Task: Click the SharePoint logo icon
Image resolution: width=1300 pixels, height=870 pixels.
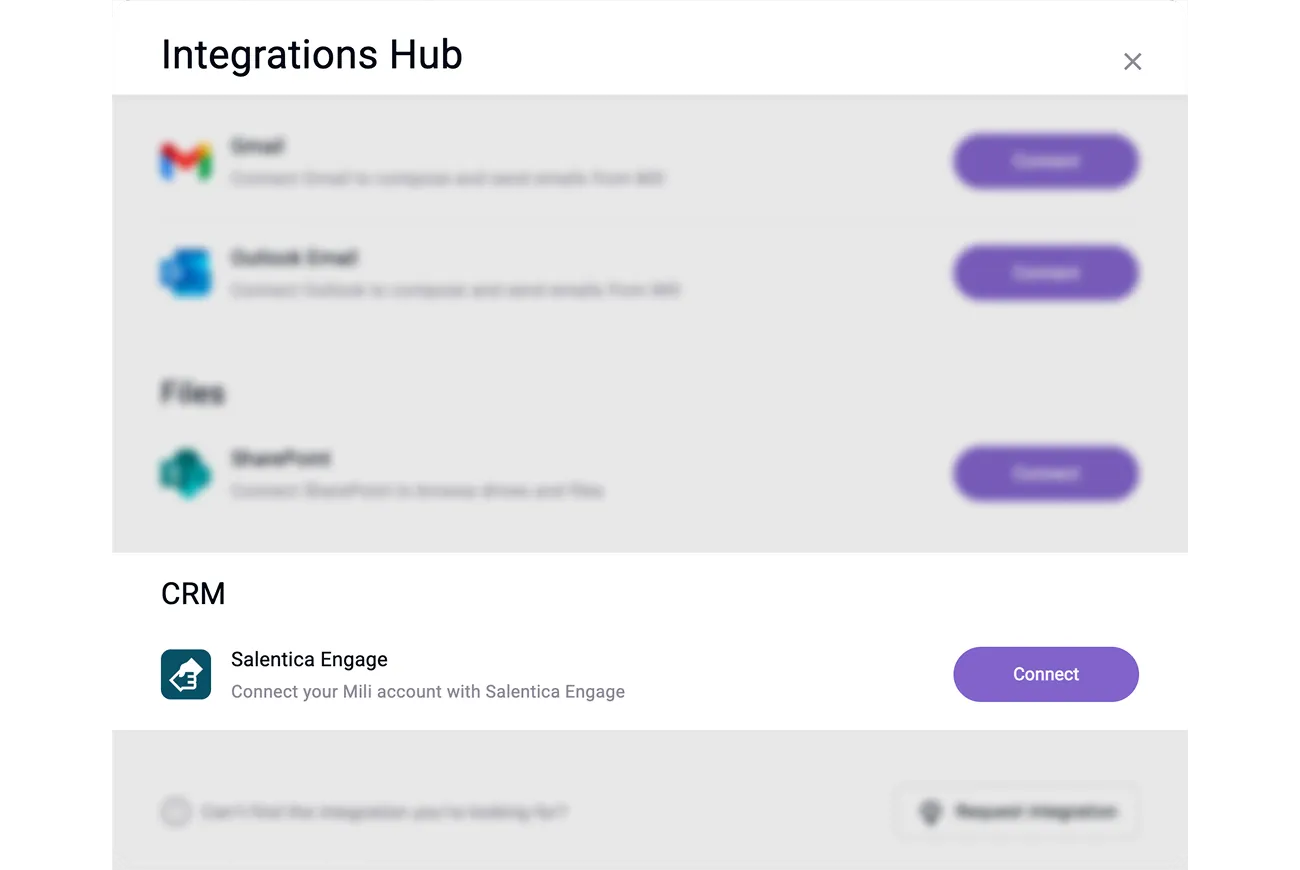Action: pos(186,473)
